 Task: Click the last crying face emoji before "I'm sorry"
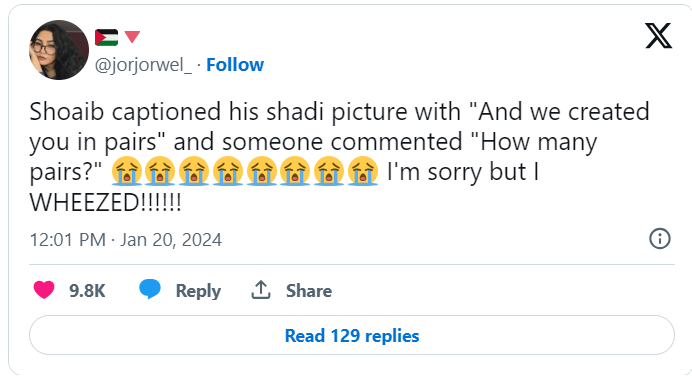[x=363, y=171]
